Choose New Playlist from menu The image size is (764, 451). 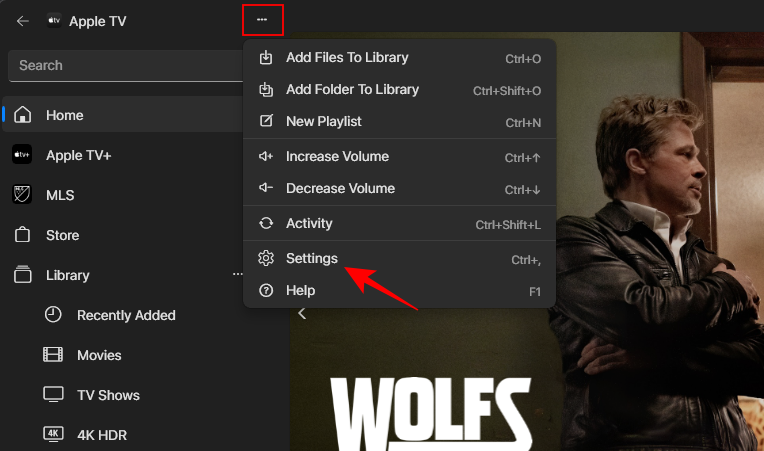click(400, 122)
